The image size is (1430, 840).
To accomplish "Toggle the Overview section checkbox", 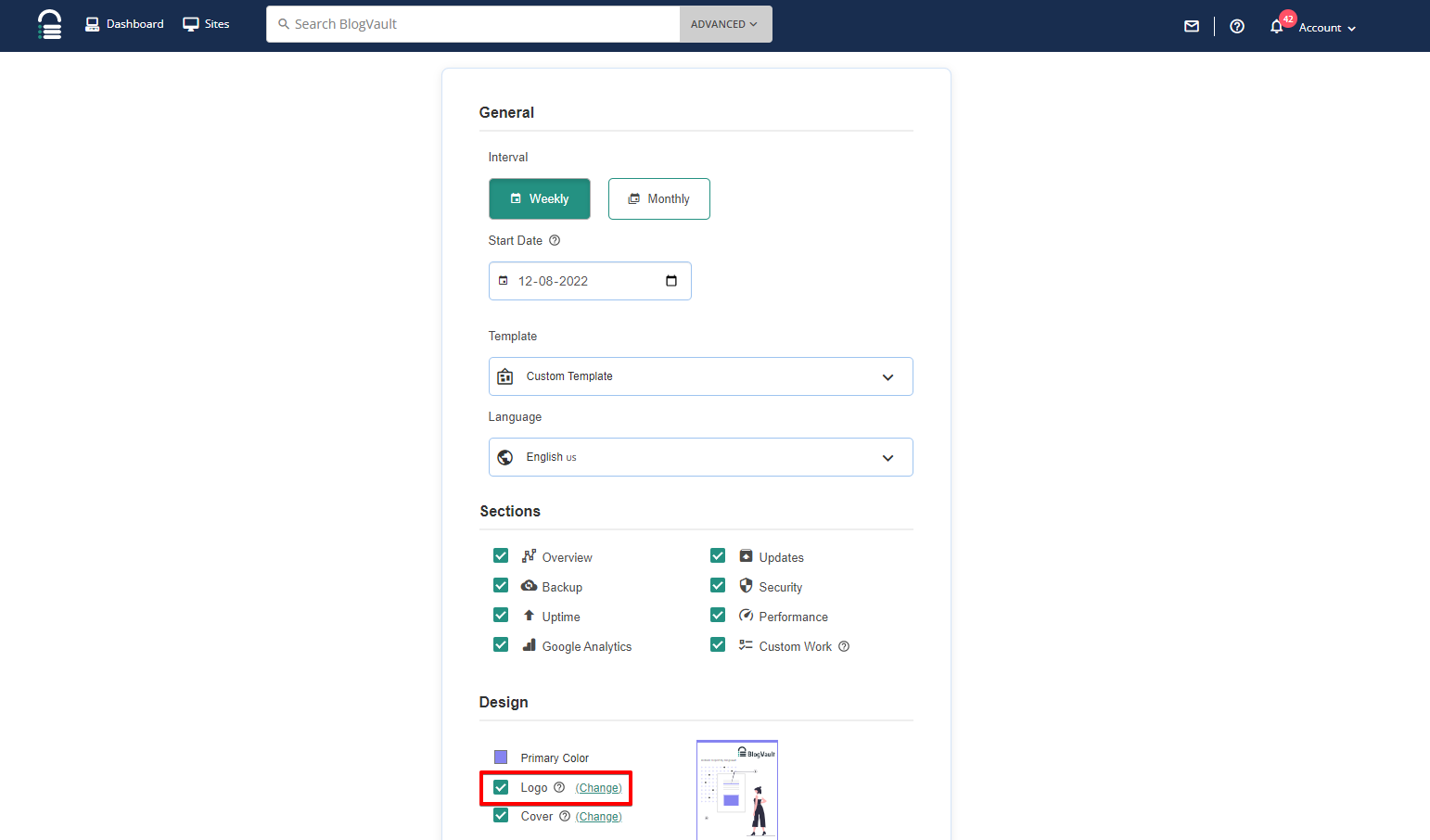I will tap(501, 556).
